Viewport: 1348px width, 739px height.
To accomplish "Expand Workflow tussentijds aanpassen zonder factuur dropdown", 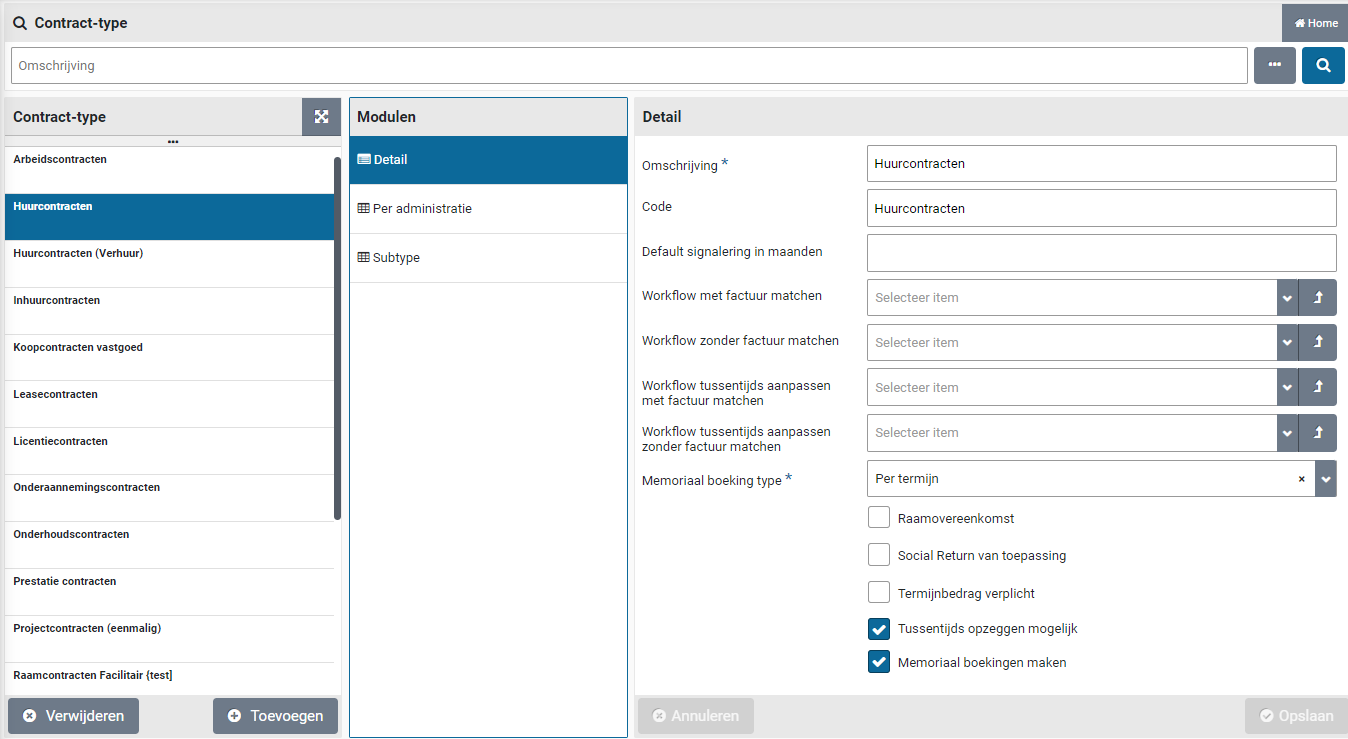I will [1286, 433].
